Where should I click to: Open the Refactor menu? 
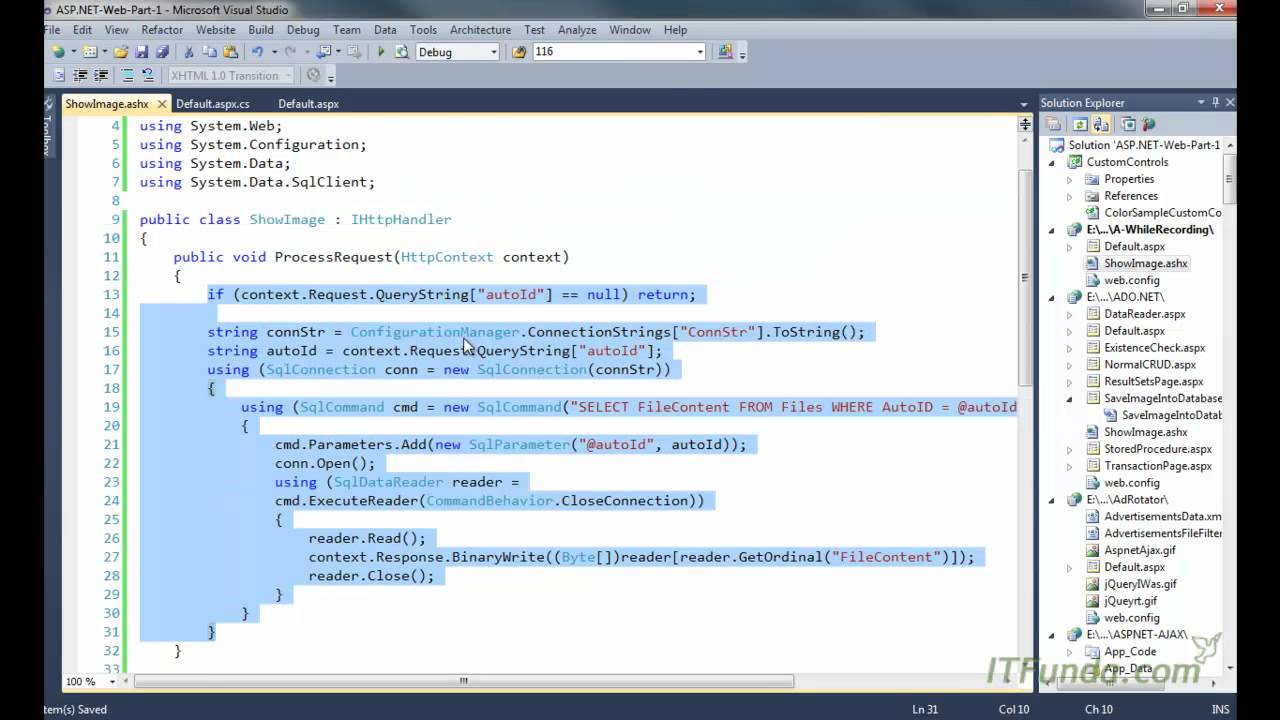[162, 30]
